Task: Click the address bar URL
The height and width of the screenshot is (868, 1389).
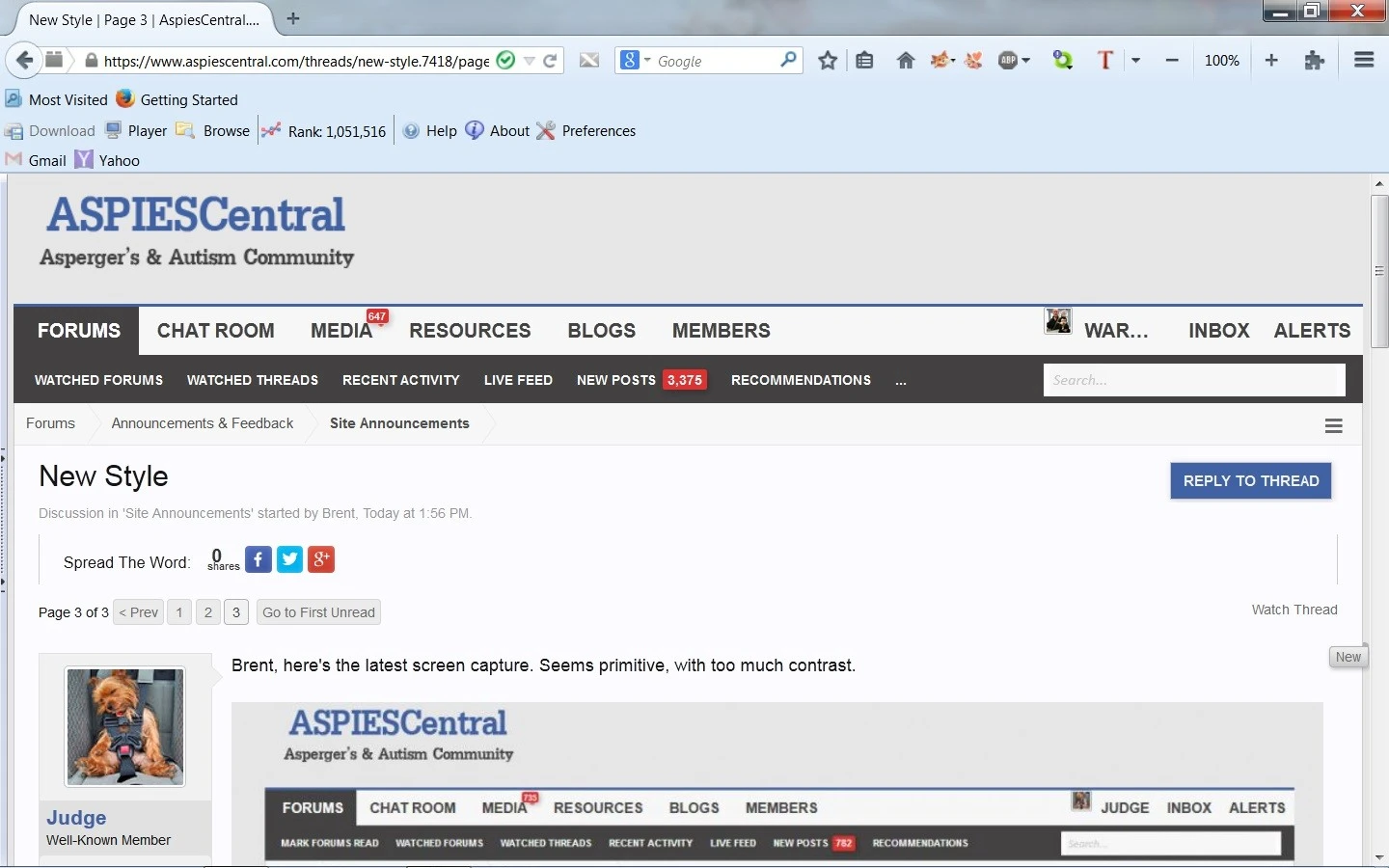Action: pos(297,61)
